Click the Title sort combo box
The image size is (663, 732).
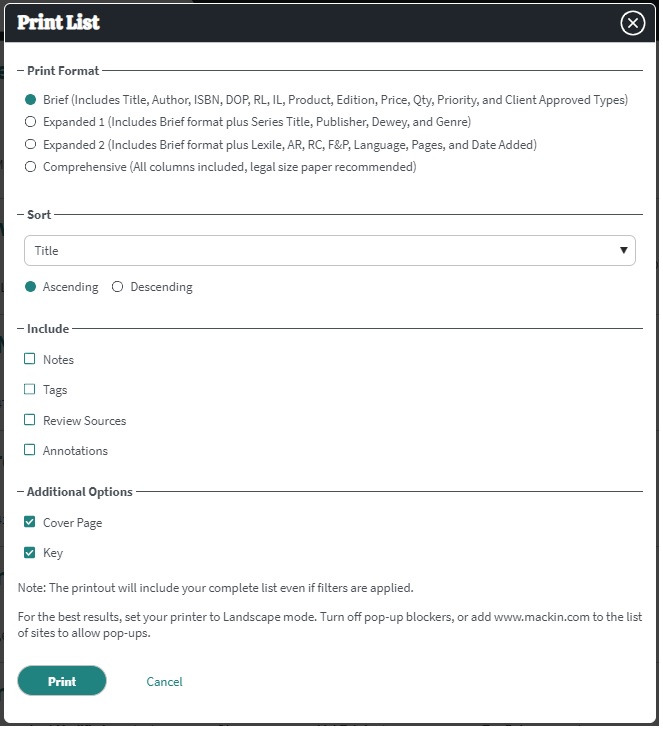(x=330, y=250)
